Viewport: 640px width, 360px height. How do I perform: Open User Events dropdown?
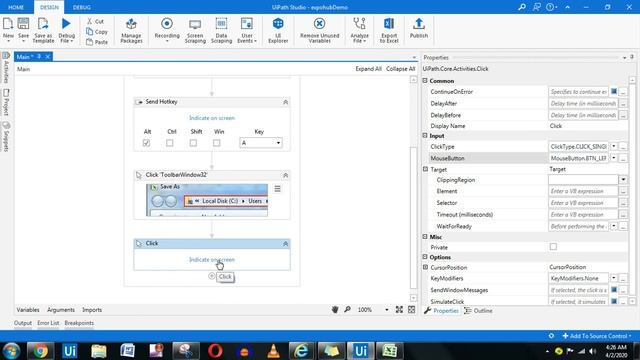[x=247, y=30]
